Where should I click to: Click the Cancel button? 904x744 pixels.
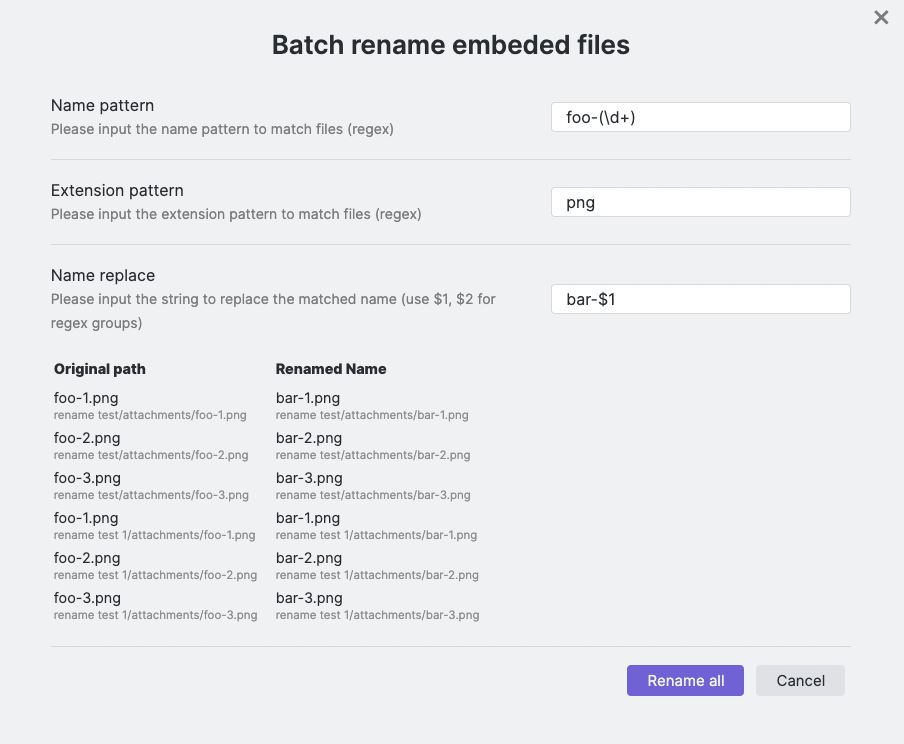pos(800,681)
